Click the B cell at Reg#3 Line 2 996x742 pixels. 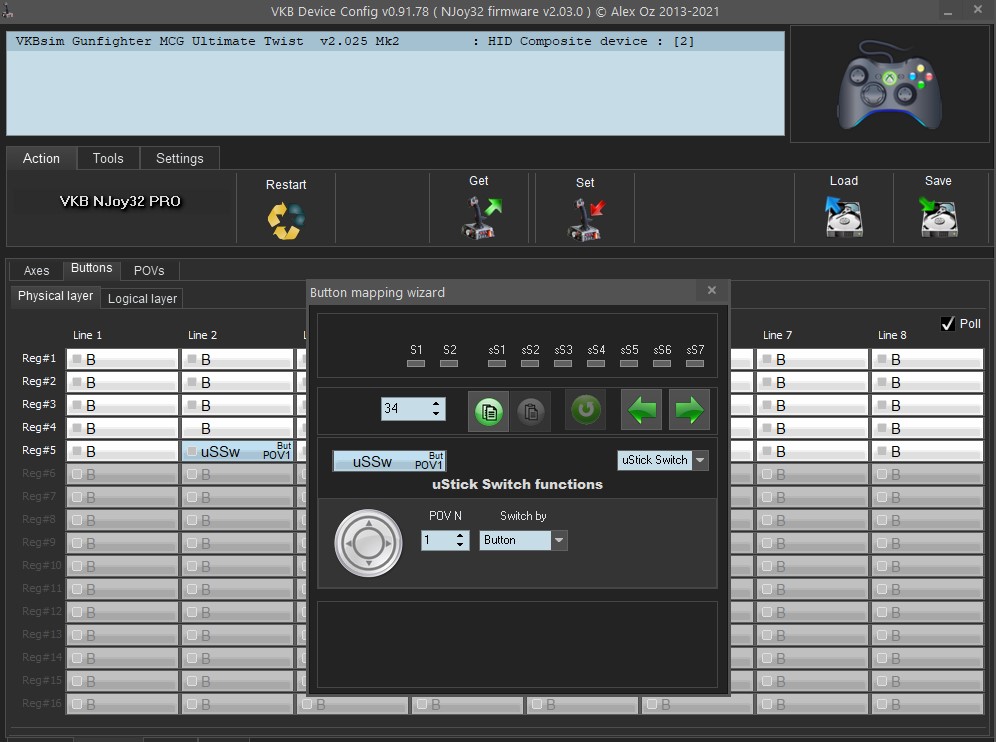238,405
